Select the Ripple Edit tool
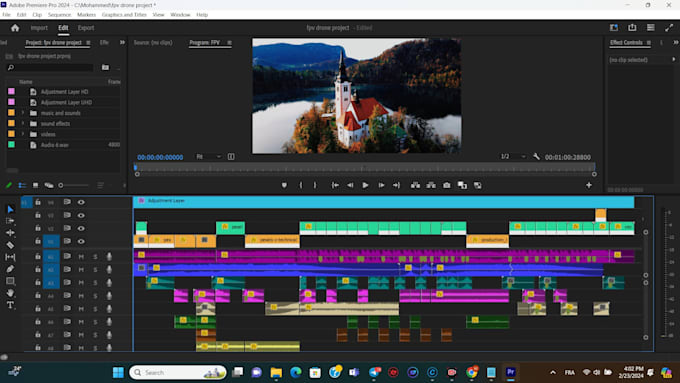Viewport: 680px width, 383px height. [x=10, y=232]
